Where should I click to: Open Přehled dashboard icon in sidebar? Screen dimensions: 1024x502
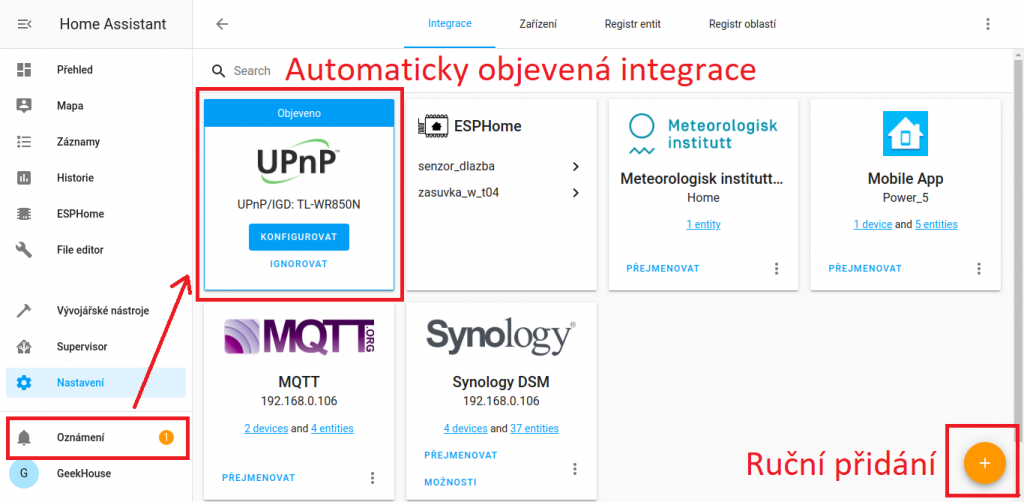tap(24, 69)
